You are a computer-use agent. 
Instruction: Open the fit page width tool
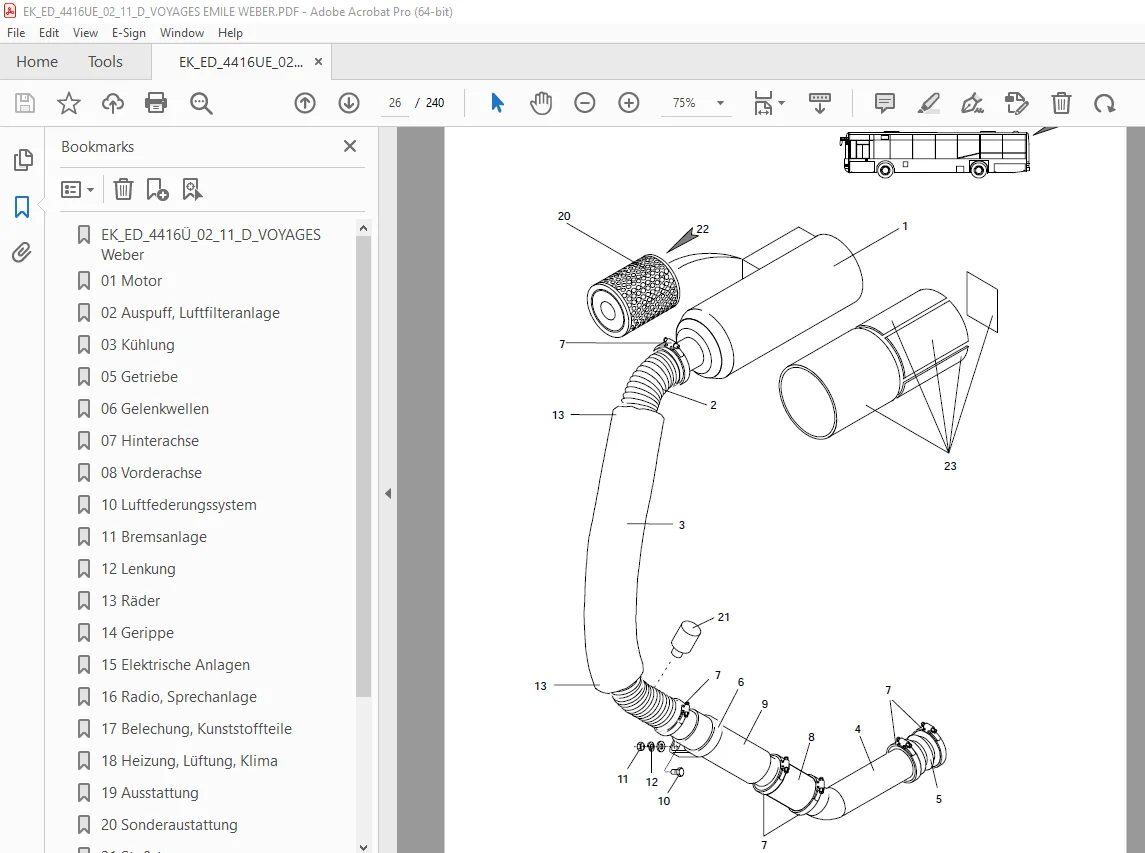point(763,103)
